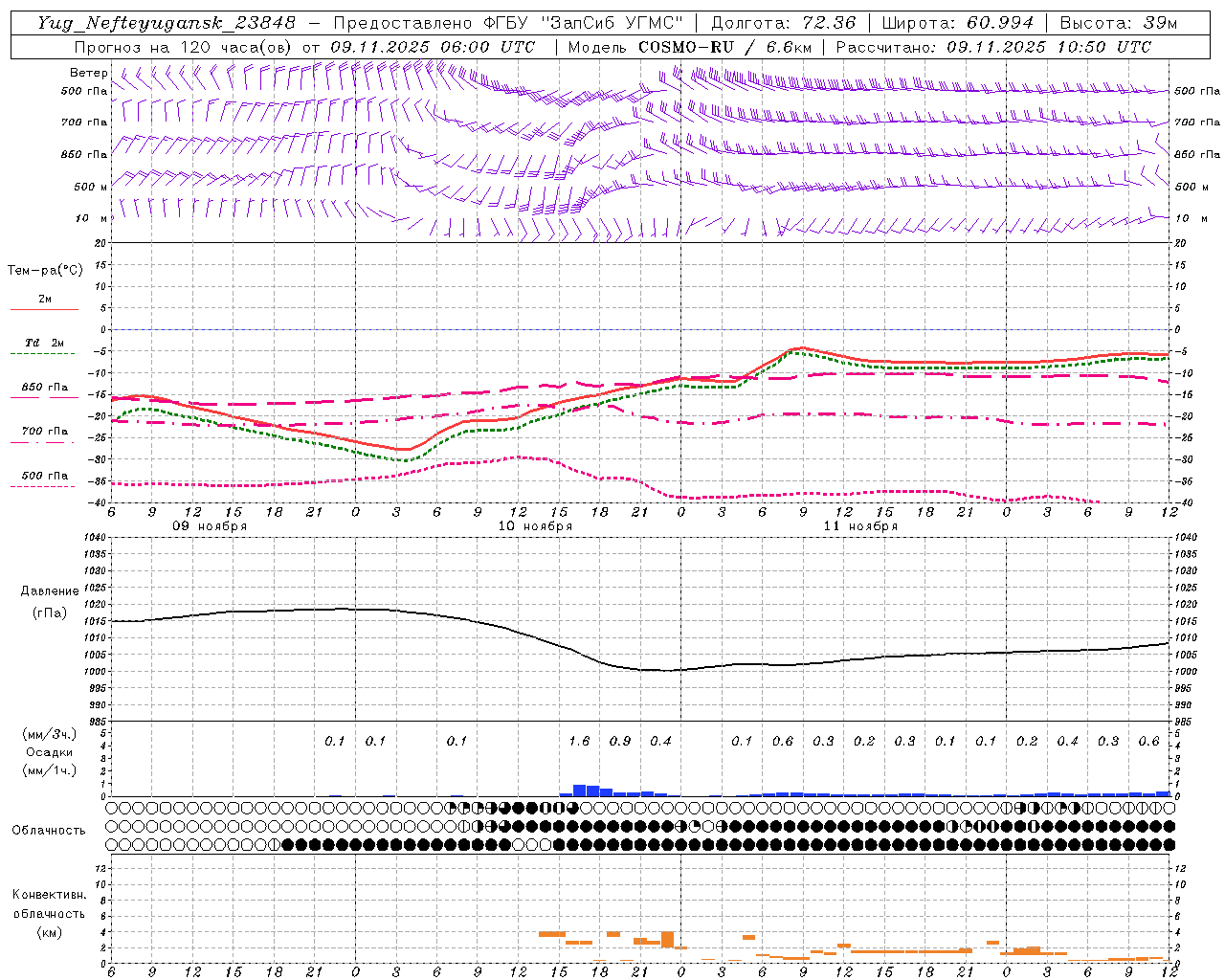Click the 2м temperature legend entry

[45, 300]
